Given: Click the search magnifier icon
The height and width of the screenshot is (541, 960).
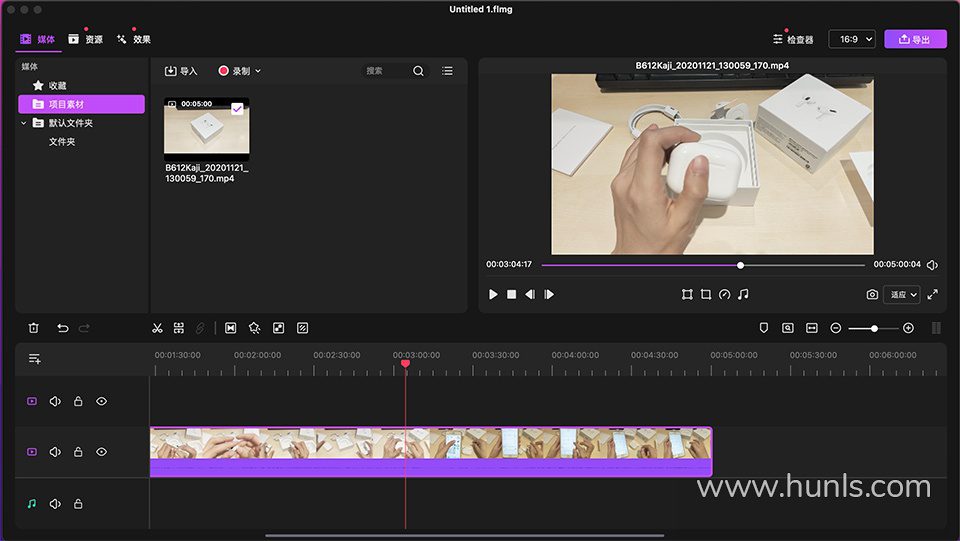Looking at the screenshot, I should tap(418, 71).
